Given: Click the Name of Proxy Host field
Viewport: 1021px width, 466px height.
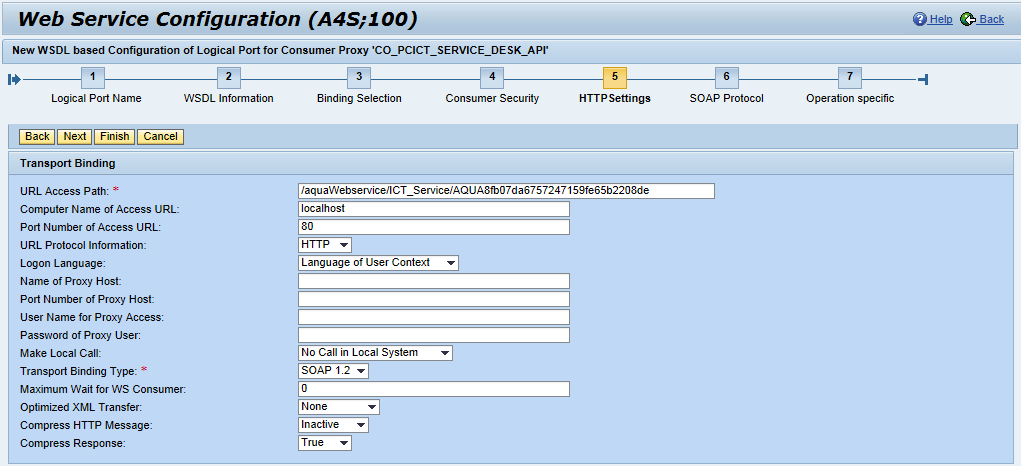Looking at the screenshot, I should click(433, 281).
